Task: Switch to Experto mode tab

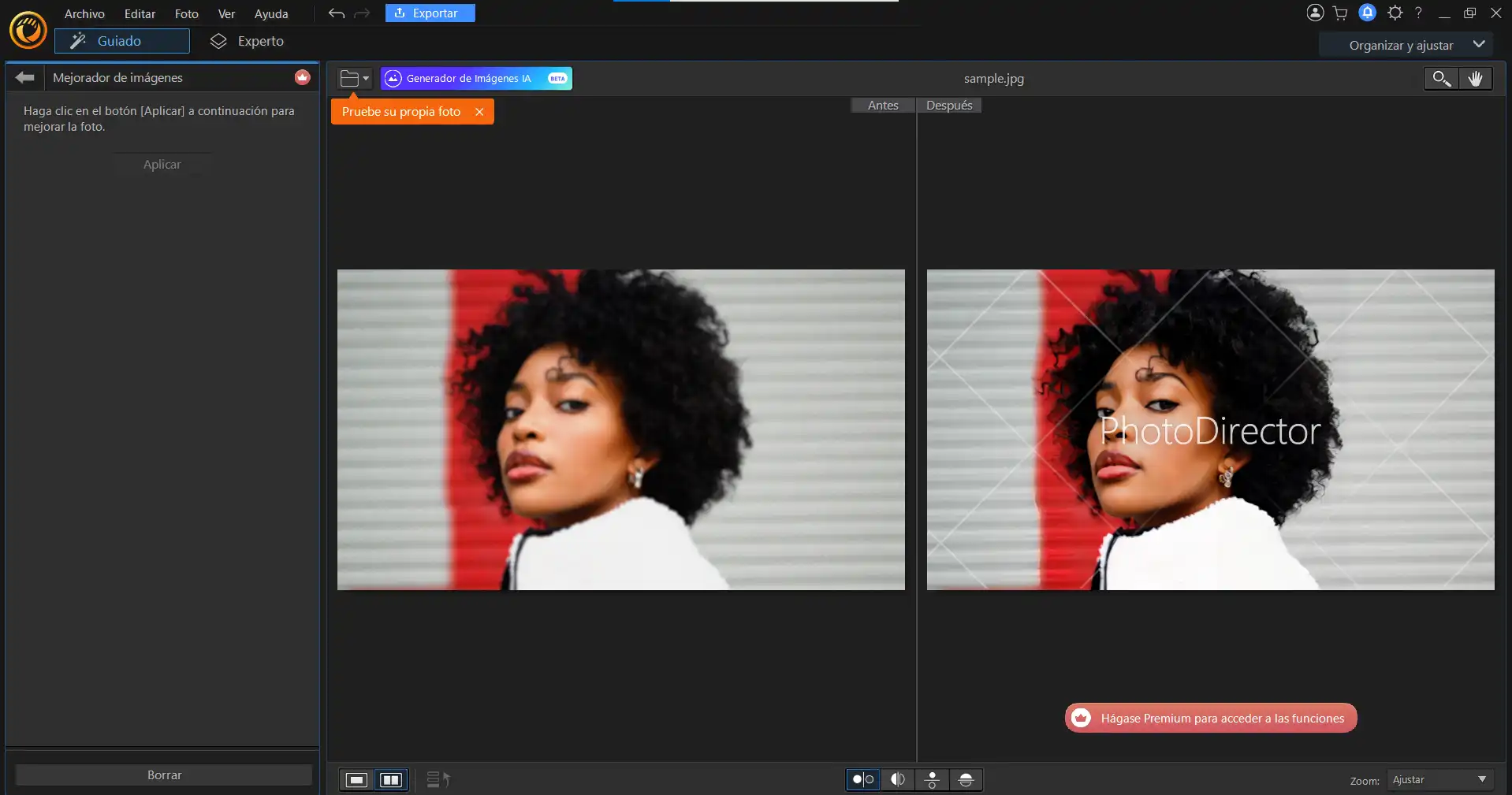Action: coord(248,41)
